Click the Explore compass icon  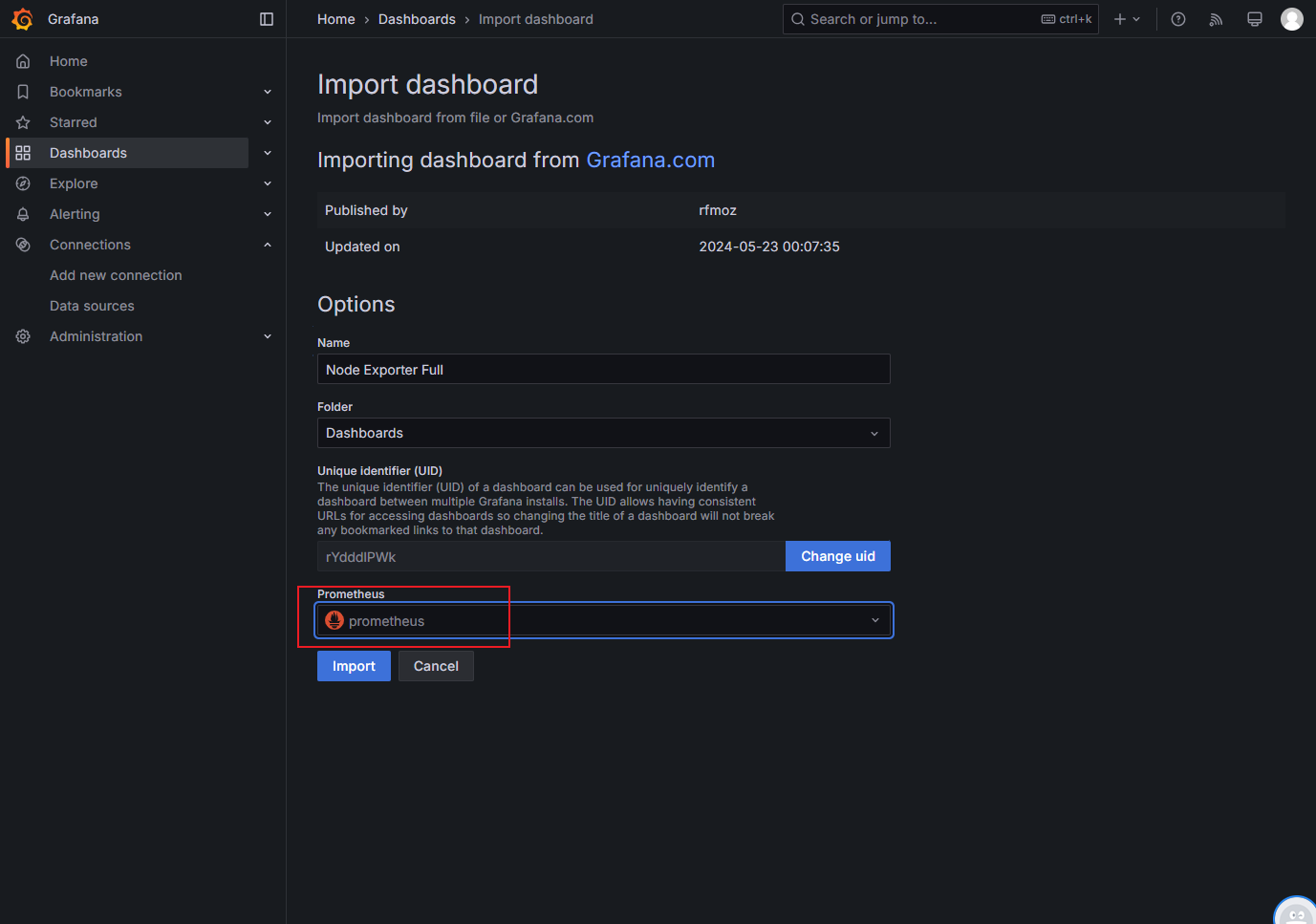coord(23,183)
